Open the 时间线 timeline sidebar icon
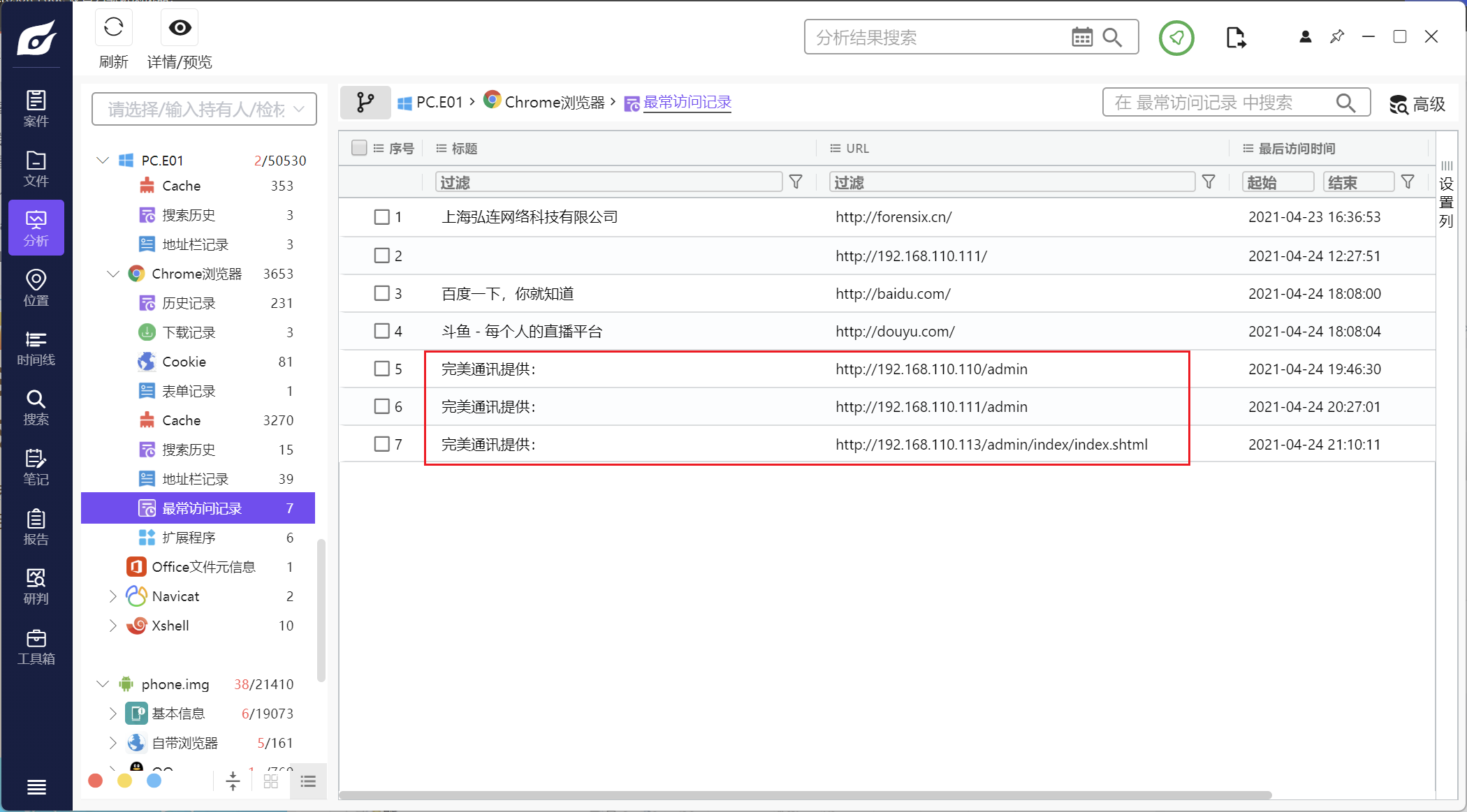 (36, 348)
